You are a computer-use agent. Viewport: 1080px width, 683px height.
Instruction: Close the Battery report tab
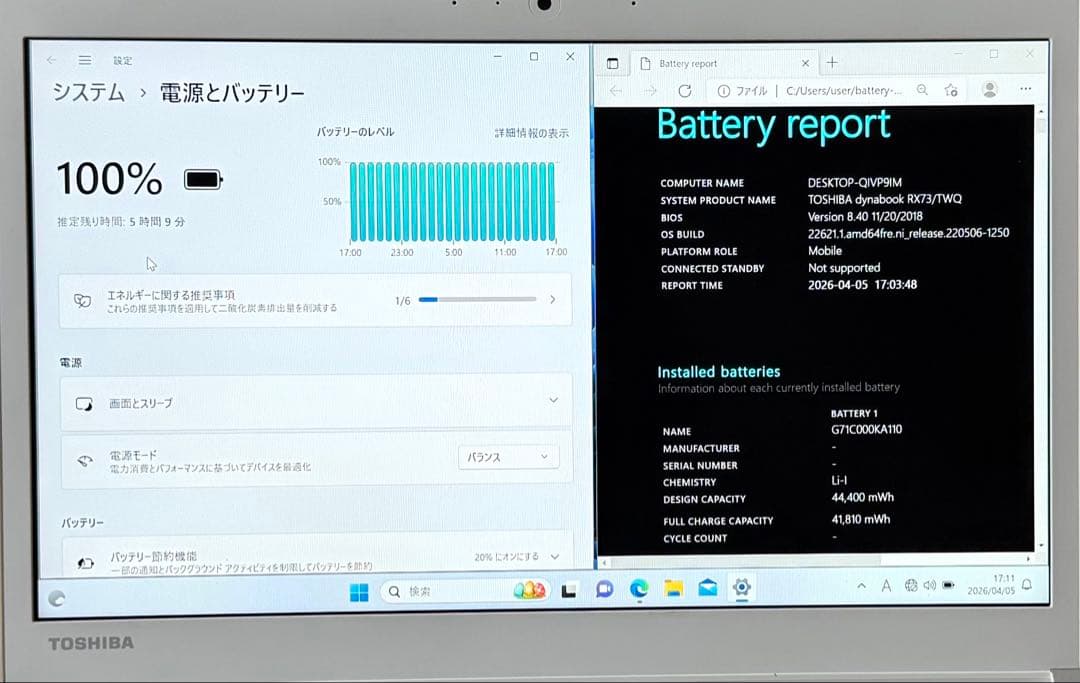pyautogui.click(x=805, y=63)
